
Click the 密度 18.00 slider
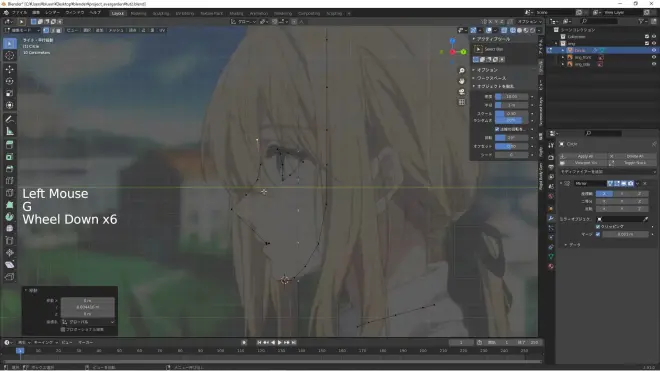(511, 97)
